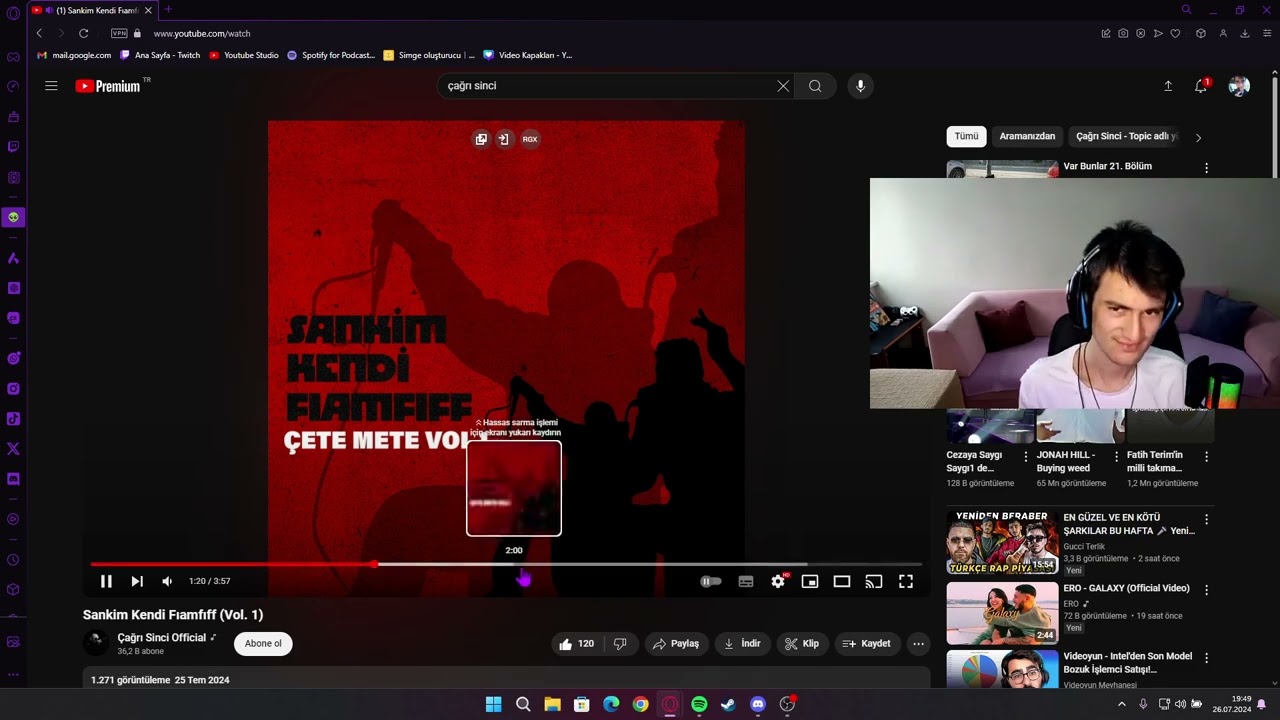1280x720 pixels.
Task: Toggle the VPN badge in address bar
Action: (x=119, y=33)
